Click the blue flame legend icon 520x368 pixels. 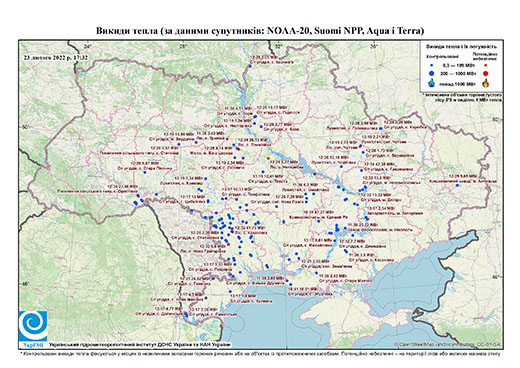tap(432, 83)
